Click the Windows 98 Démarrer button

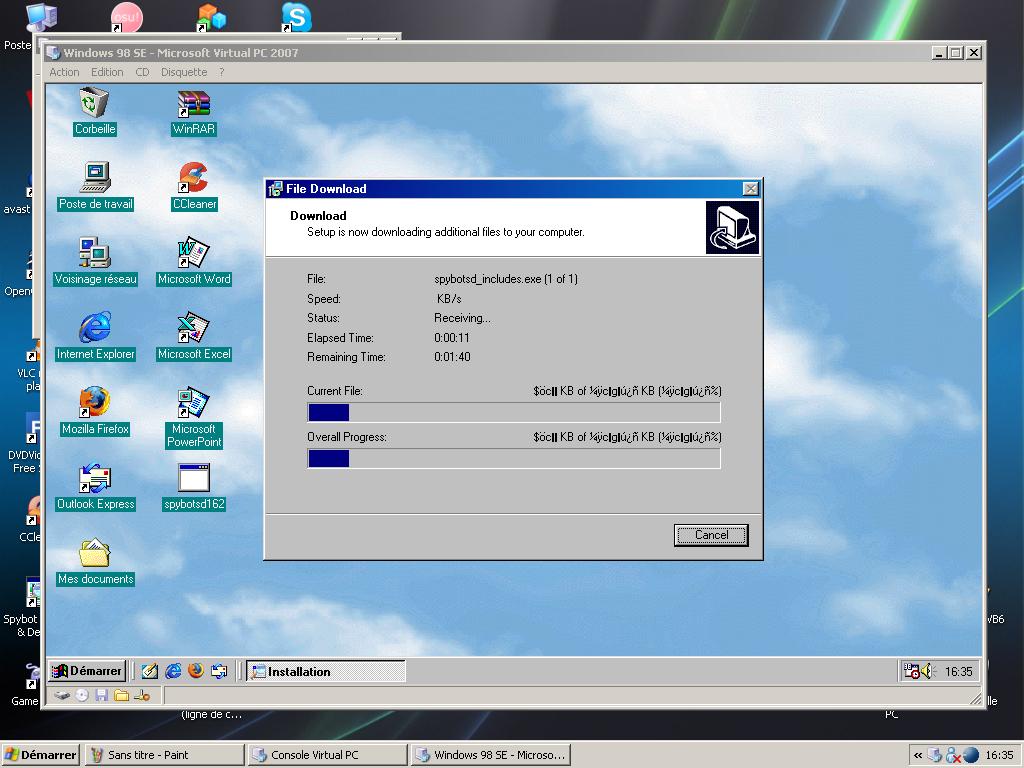click(87, 671)
